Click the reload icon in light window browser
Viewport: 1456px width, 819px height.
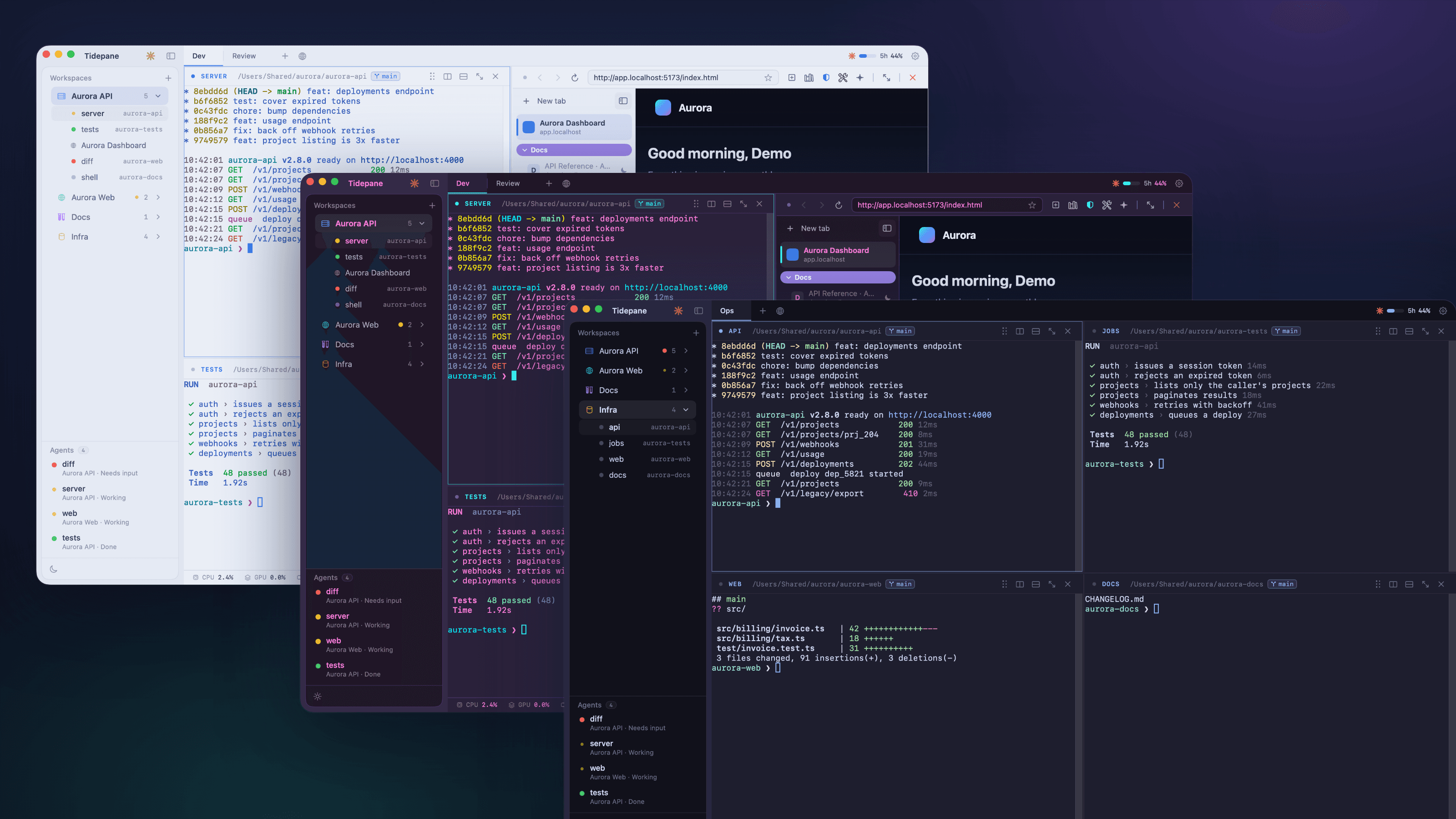pyautogui.click(x=575, y=77)
